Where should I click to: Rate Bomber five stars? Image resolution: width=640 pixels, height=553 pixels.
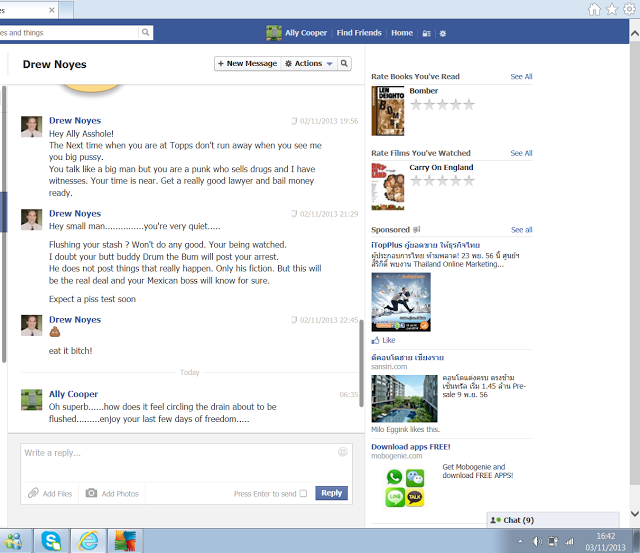pyautogui.click(x=469, y=105)
